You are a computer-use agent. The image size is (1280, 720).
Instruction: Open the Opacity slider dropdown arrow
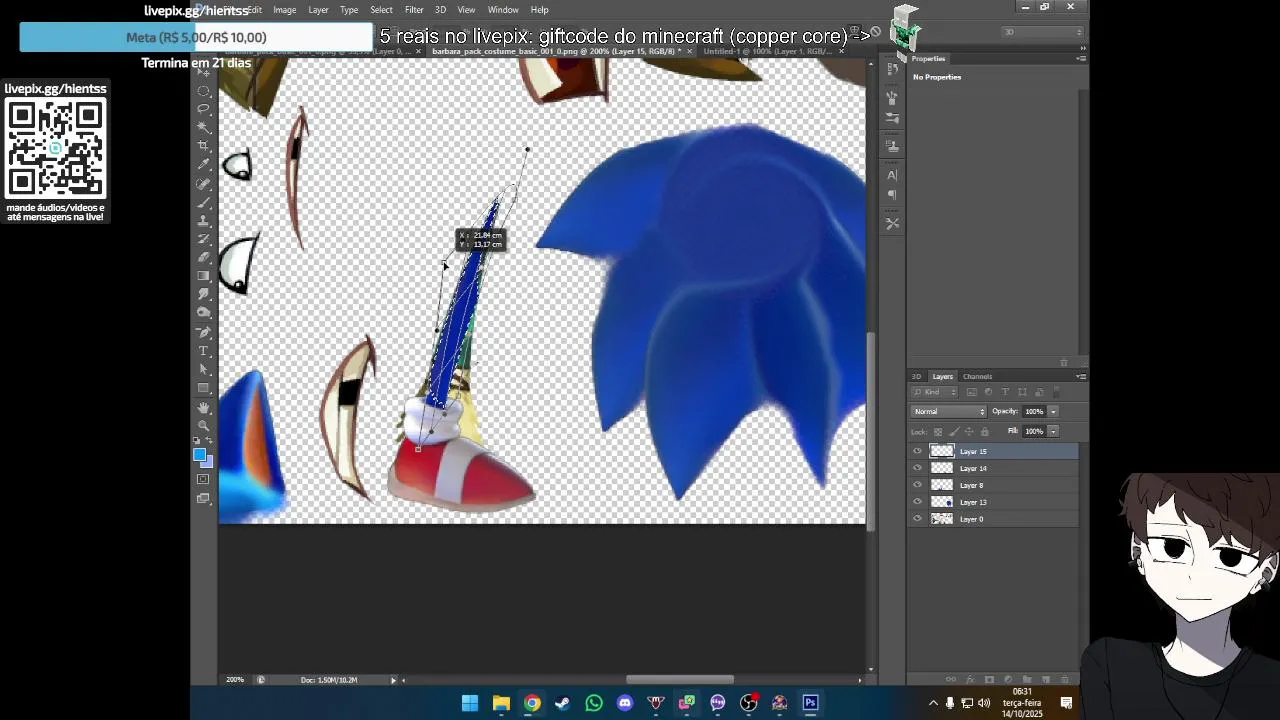(1053, 412)
